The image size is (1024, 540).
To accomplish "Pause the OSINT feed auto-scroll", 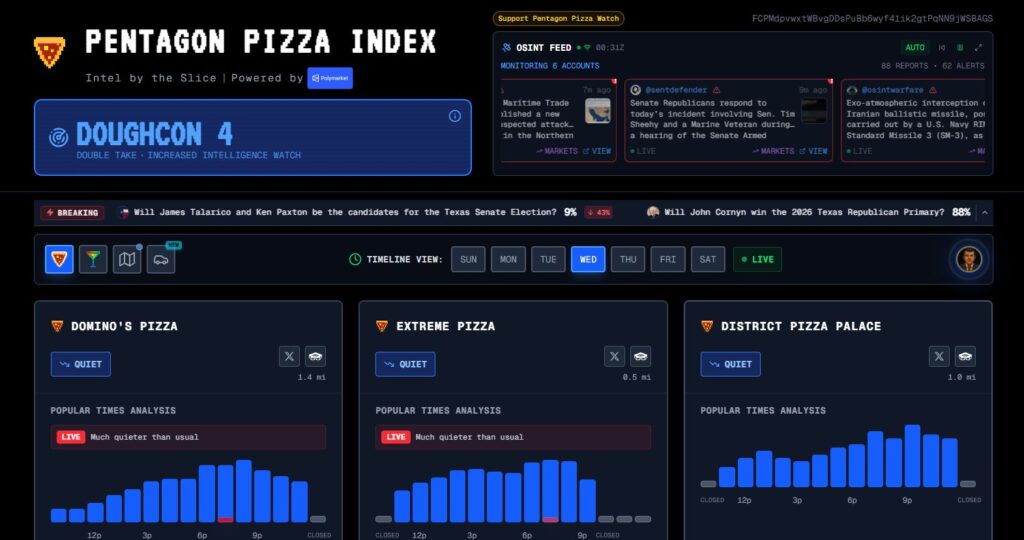I will (x=960, y=47).
